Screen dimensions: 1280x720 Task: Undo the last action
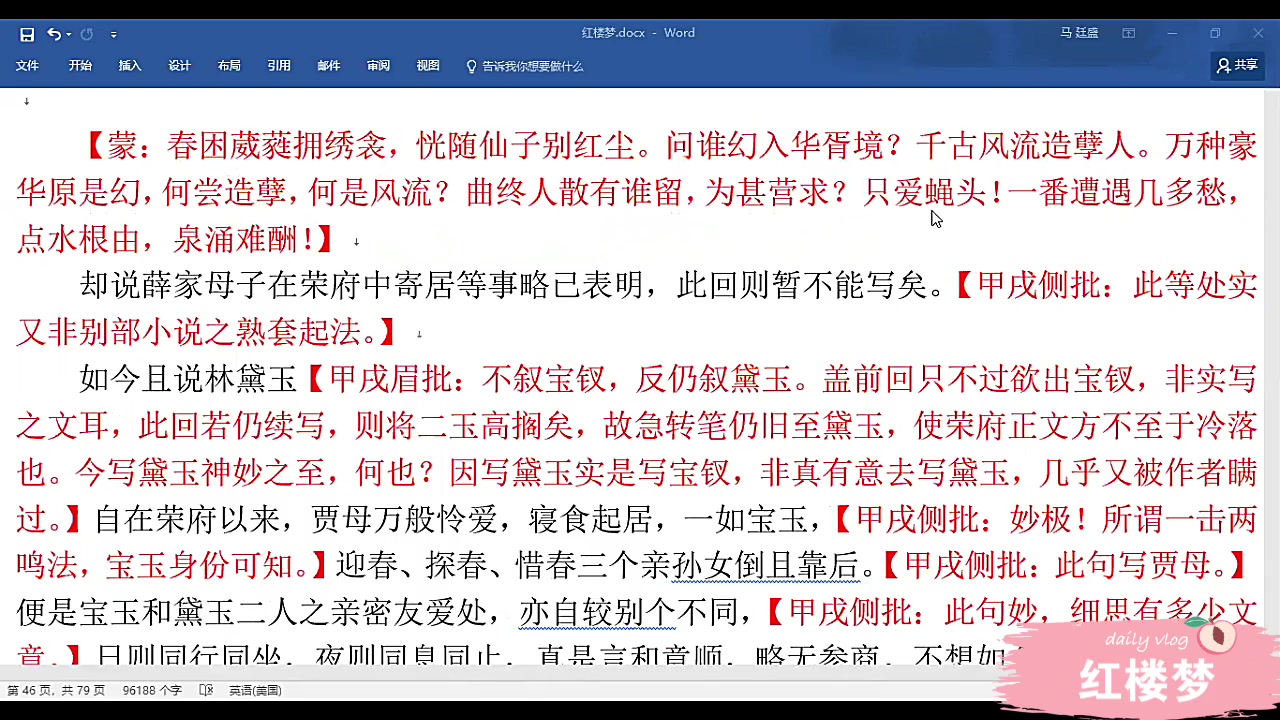[x=53, y=34]
